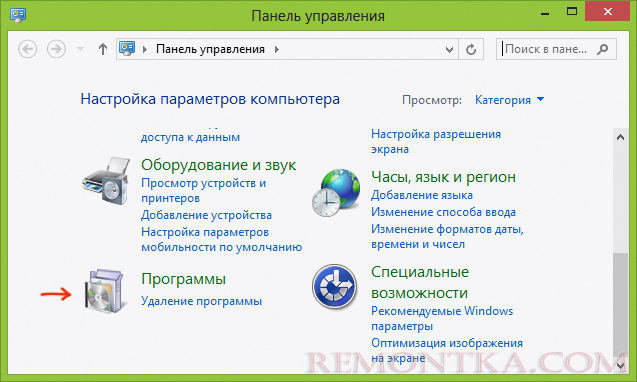The height and width of the screenshot is (382, 637).
Task: Click the Hardware and Sound printer icon
Action: pyautogui.click(x=106, y=180)
